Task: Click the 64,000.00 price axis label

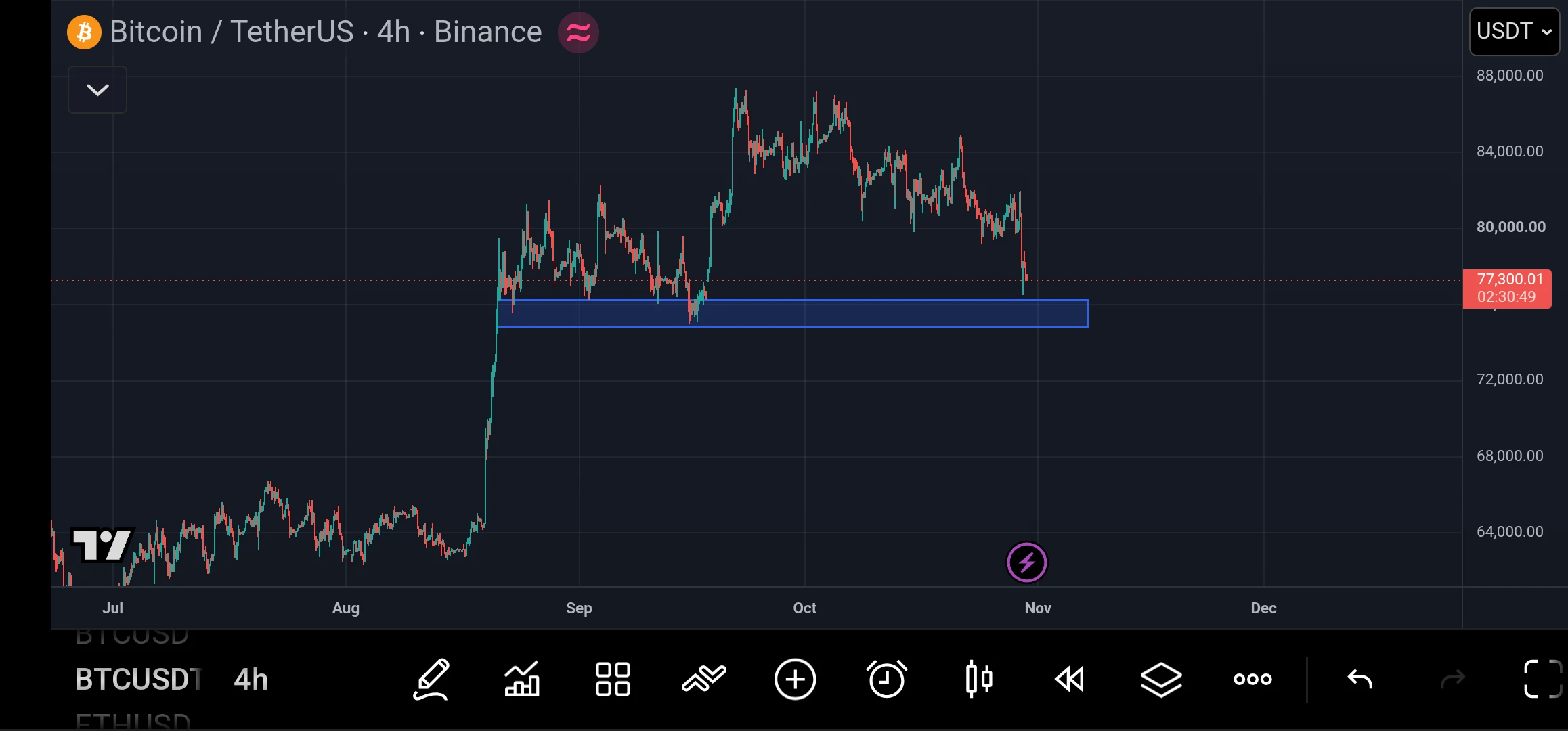Action: click(1510, 531)
